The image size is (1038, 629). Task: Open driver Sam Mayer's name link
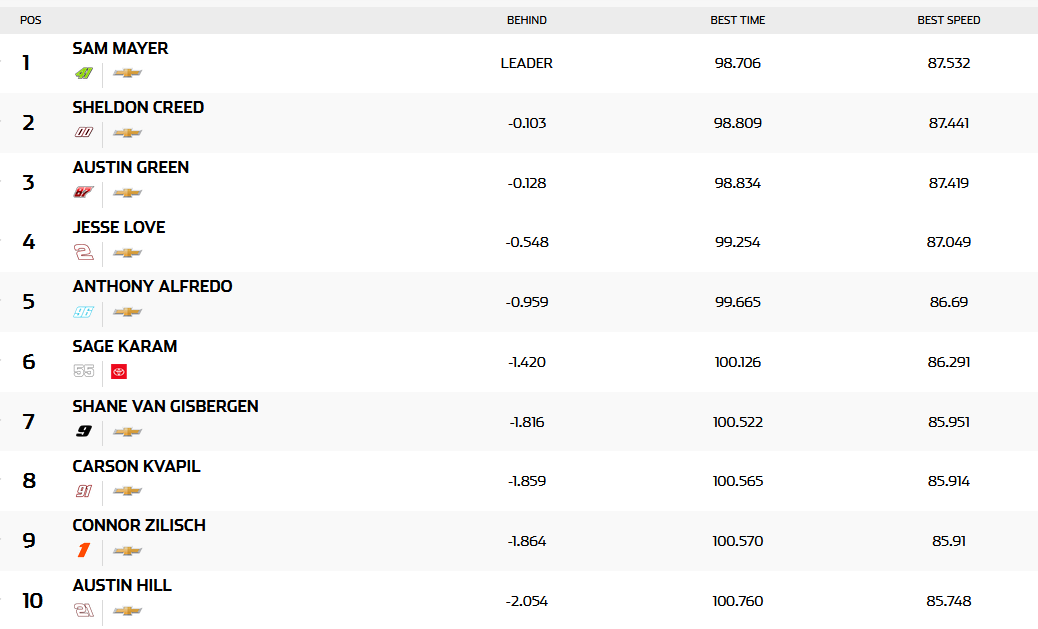[x=120, y=48]
